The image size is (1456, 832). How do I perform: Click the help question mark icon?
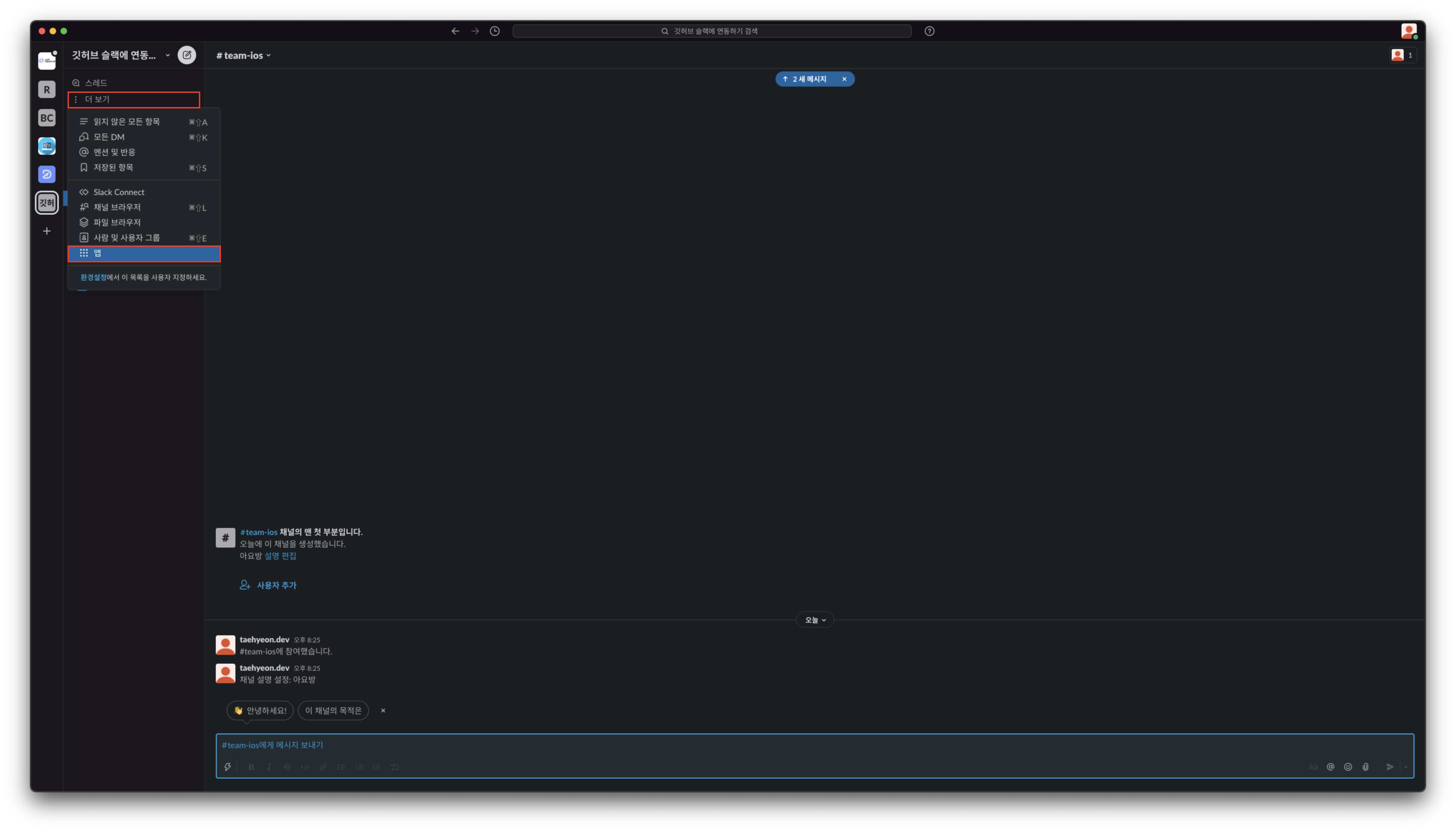point(929,31)
